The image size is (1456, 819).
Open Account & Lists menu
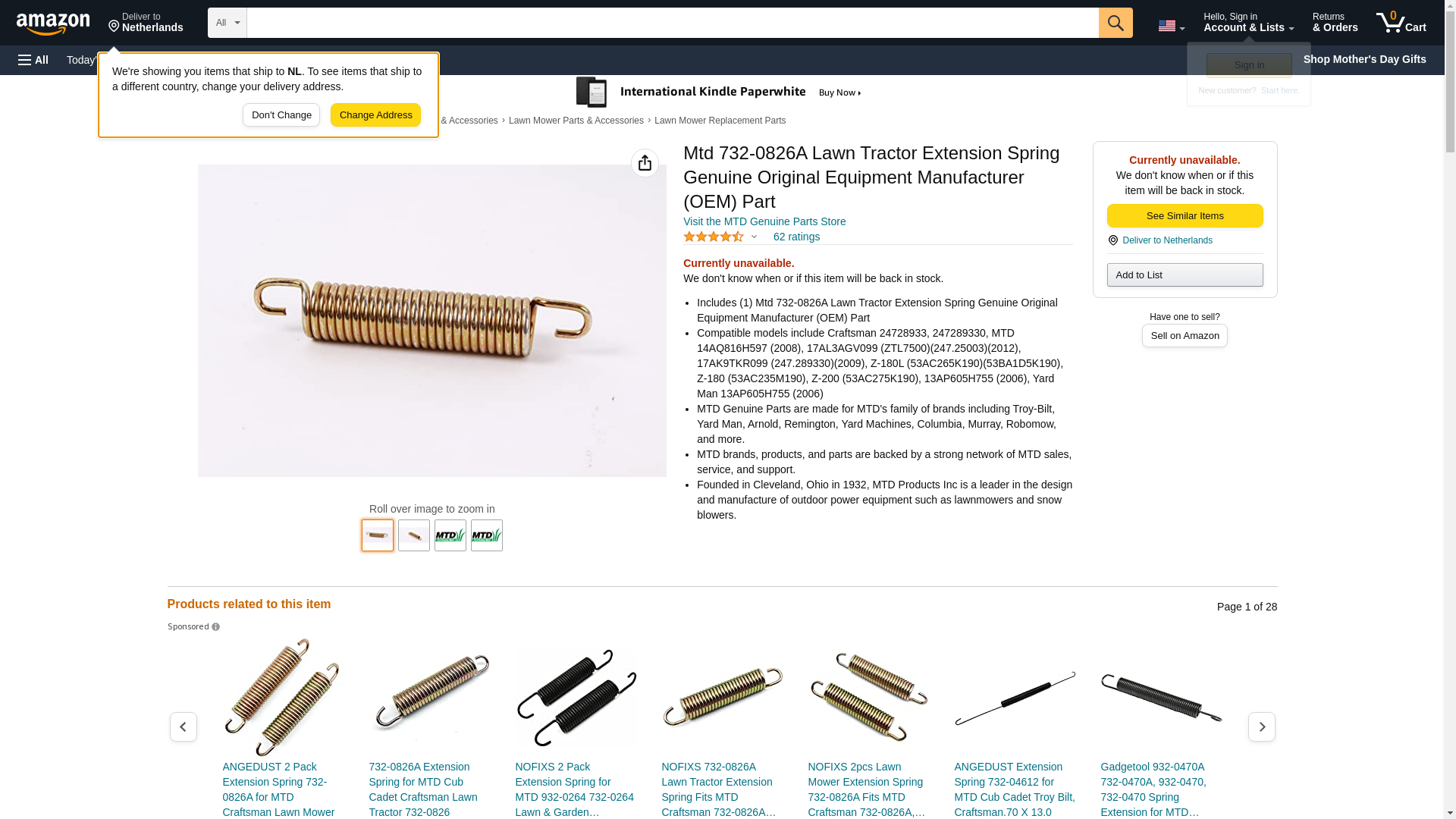1248,23
